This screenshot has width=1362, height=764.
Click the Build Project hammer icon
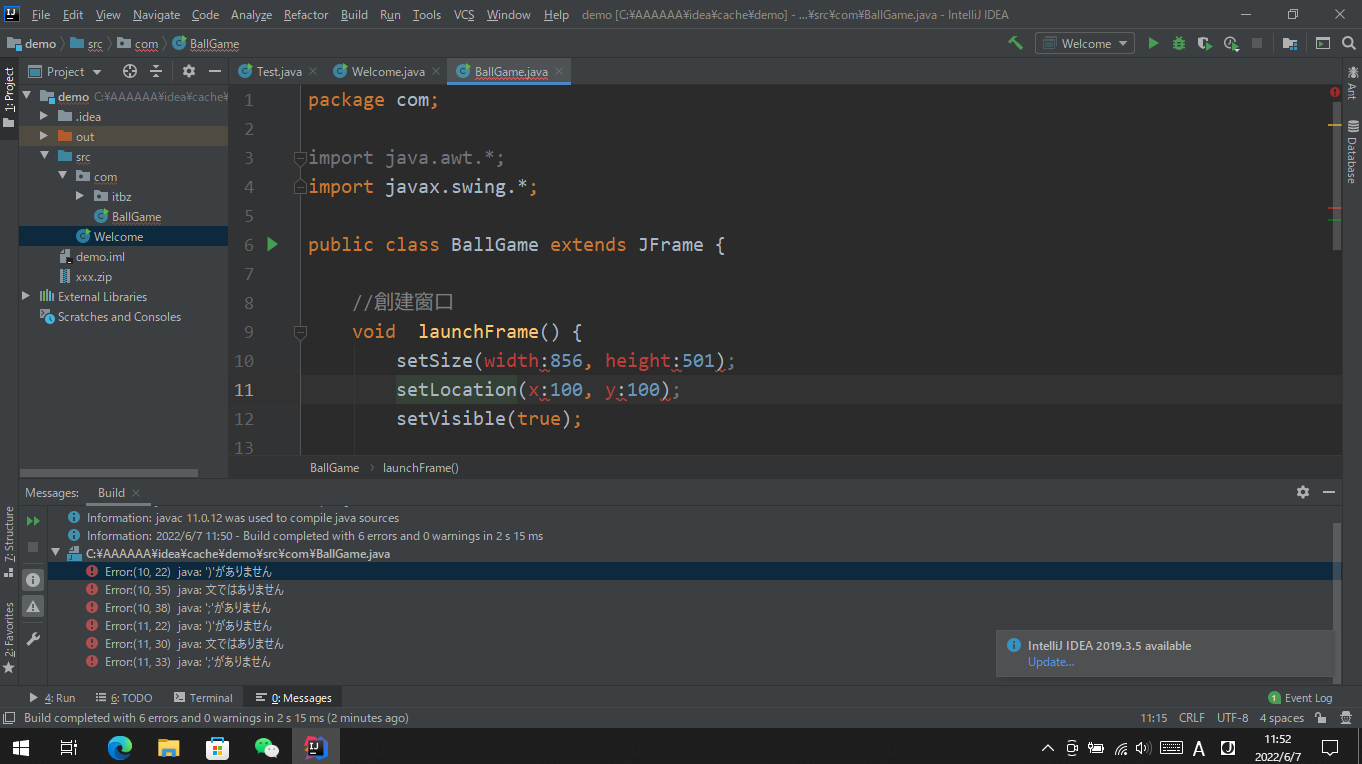pos(1015,43)
